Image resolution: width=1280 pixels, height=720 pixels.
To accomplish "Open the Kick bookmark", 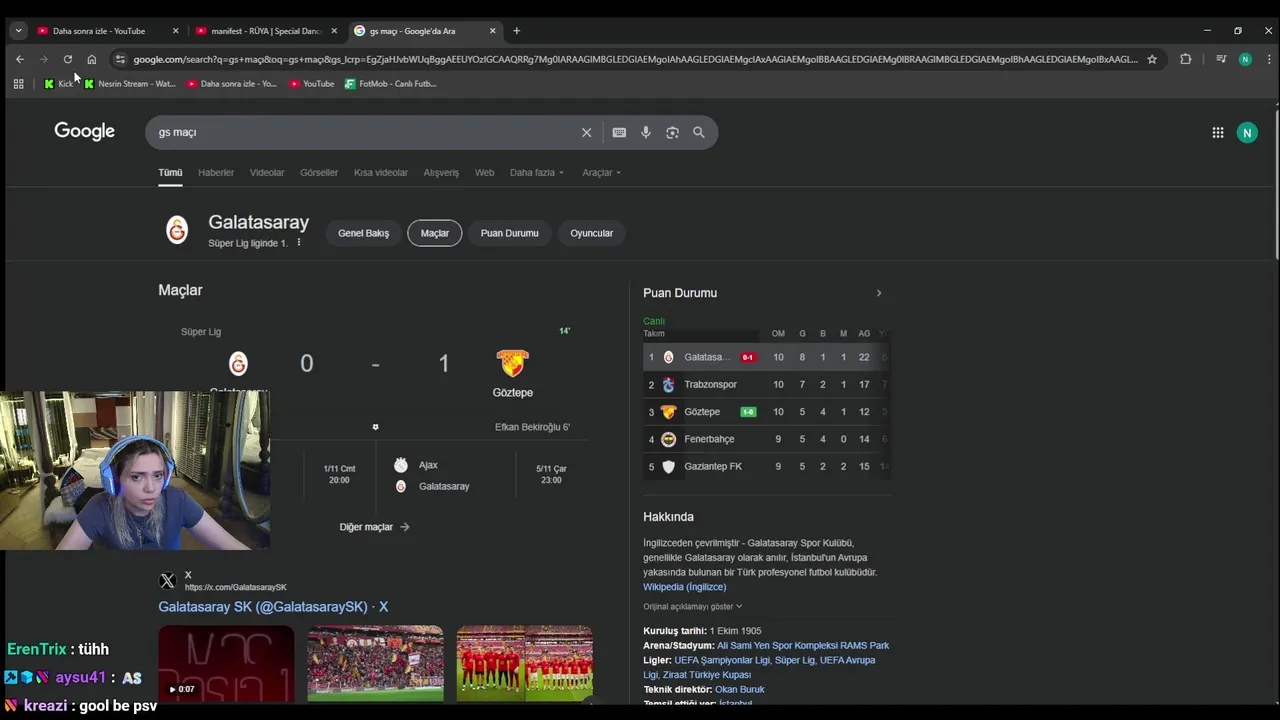I will coord(59,84).
